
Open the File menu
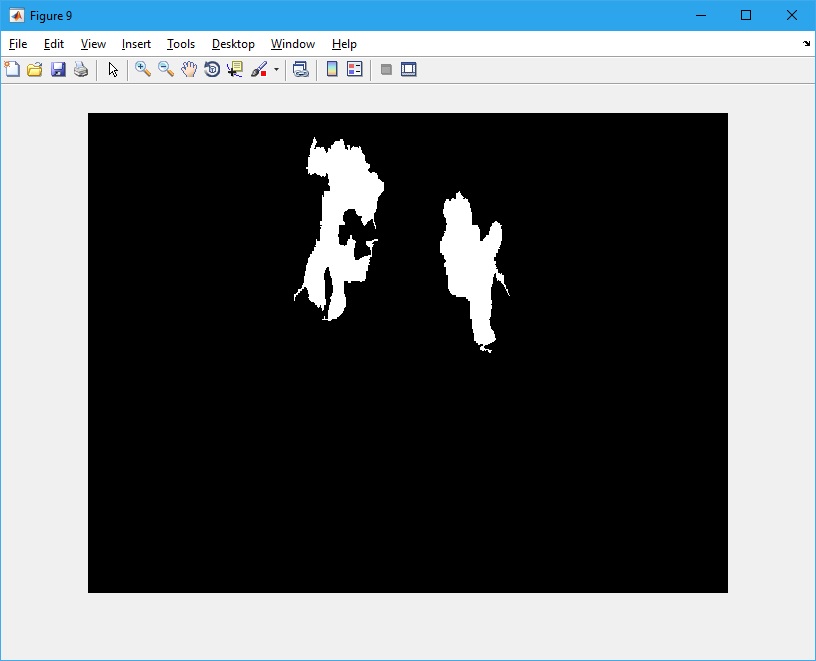pos(18,44)
